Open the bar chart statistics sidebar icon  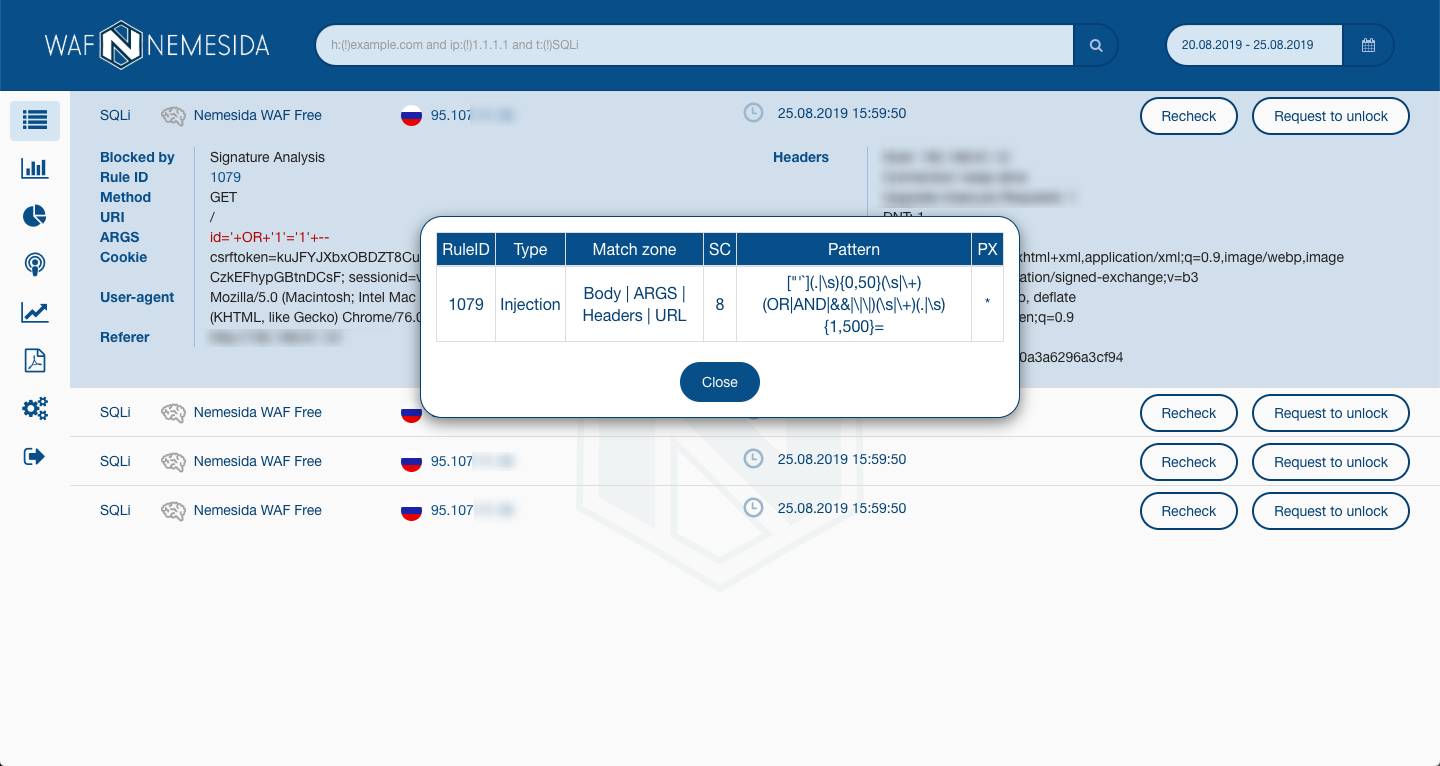coord(35,168)
